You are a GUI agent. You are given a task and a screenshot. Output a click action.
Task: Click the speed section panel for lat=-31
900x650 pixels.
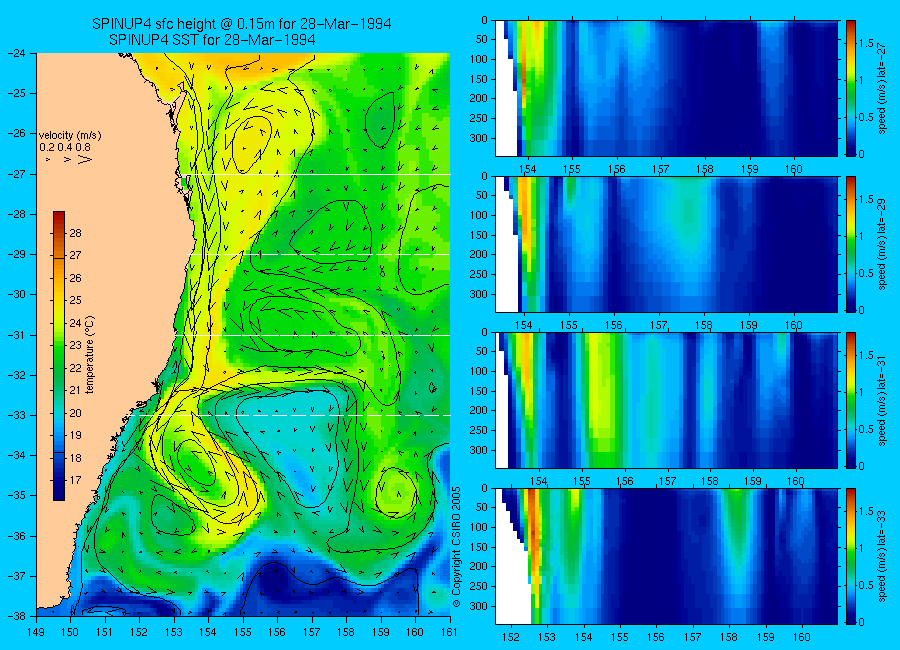pyautogui.click(x=666, y=400)
